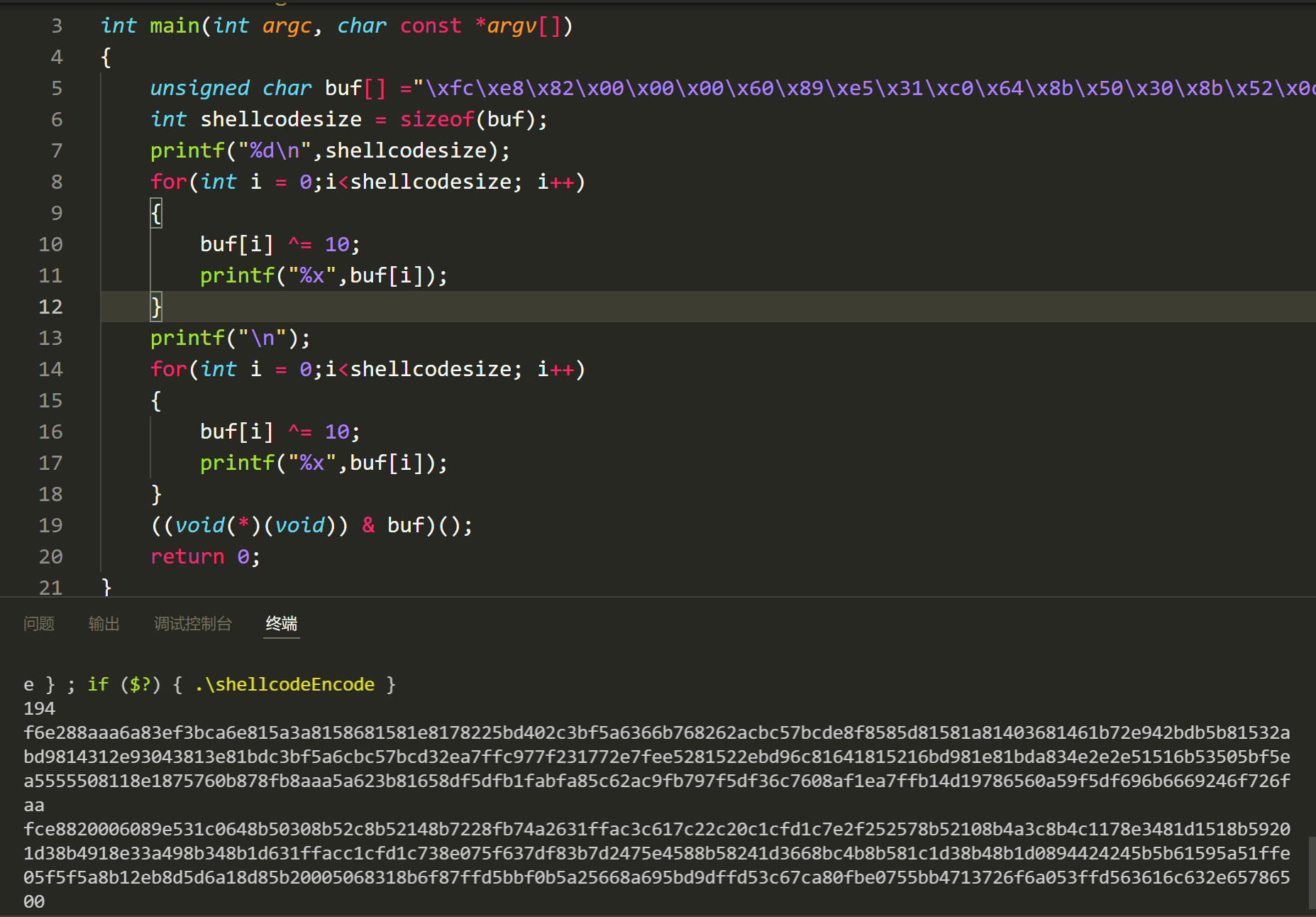The width and height of the screenshot is (1316, 917).
Task: Click 'sizeof' on line 6
Action: [437, 120]
